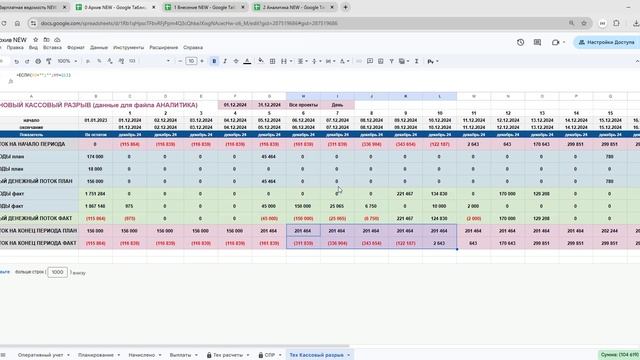The image size is (640, 360).
Task: Apply percent format to cells
Action: (99, 61)
